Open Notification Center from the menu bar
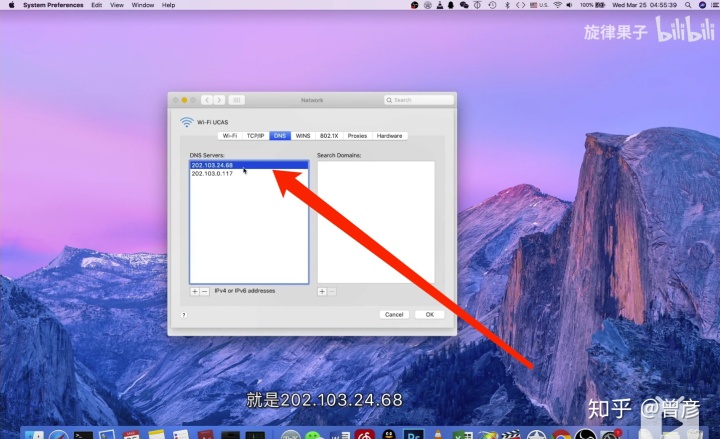720x439 pixels. [715, 5]
